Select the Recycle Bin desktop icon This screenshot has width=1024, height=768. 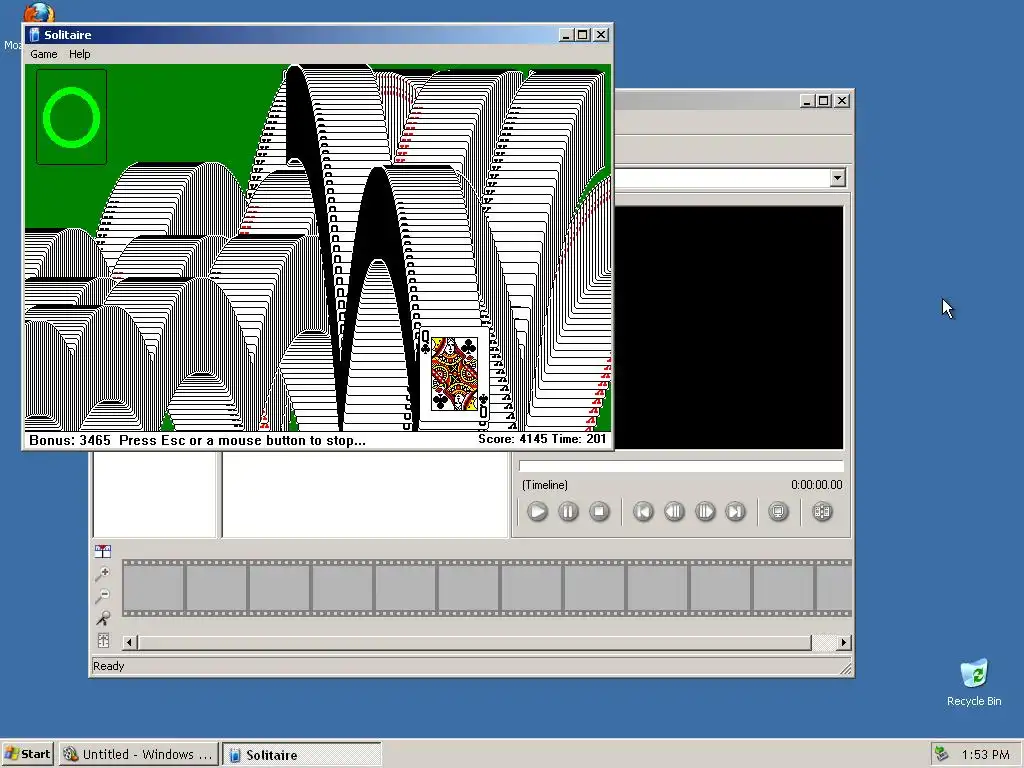tap(974, 682)
